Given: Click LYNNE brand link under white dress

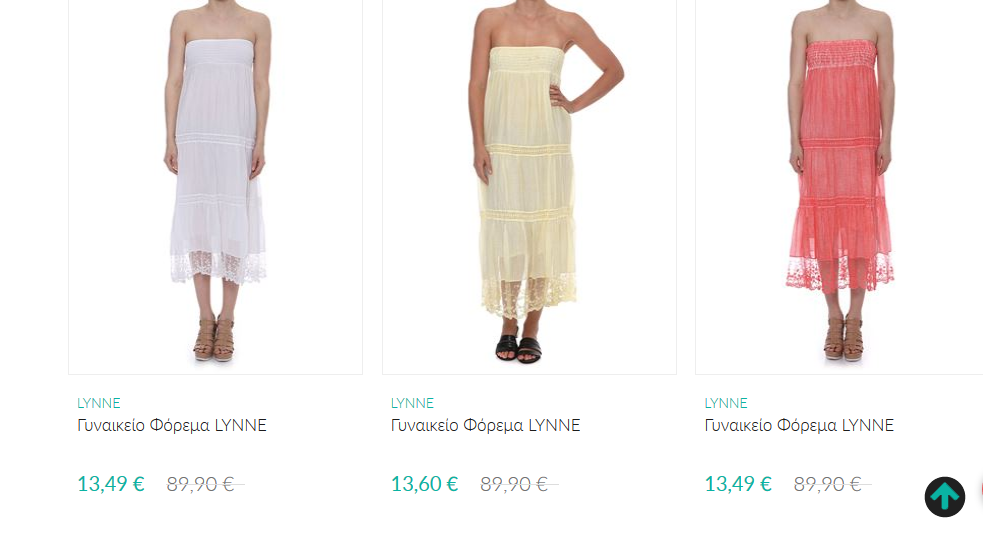Looking at the screenshot, I should pos(98,403).
